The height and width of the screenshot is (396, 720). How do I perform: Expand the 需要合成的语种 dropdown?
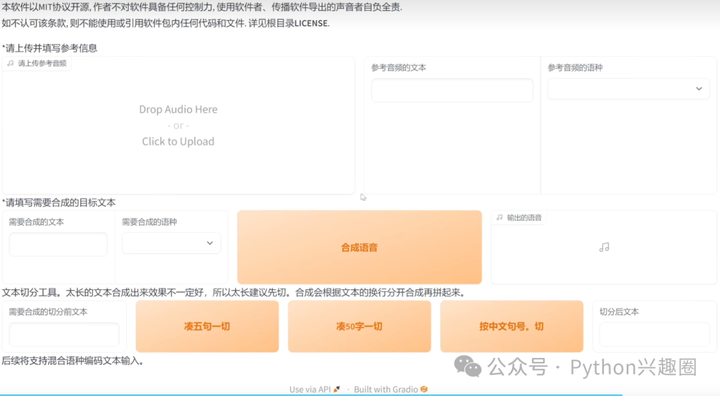[171, 243]
